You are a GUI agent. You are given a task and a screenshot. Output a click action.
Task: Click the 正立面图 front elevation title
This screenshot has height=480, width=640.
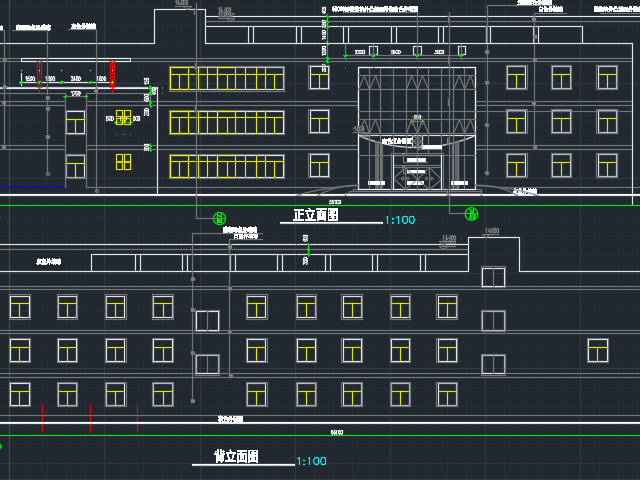(x=316, y=215)
